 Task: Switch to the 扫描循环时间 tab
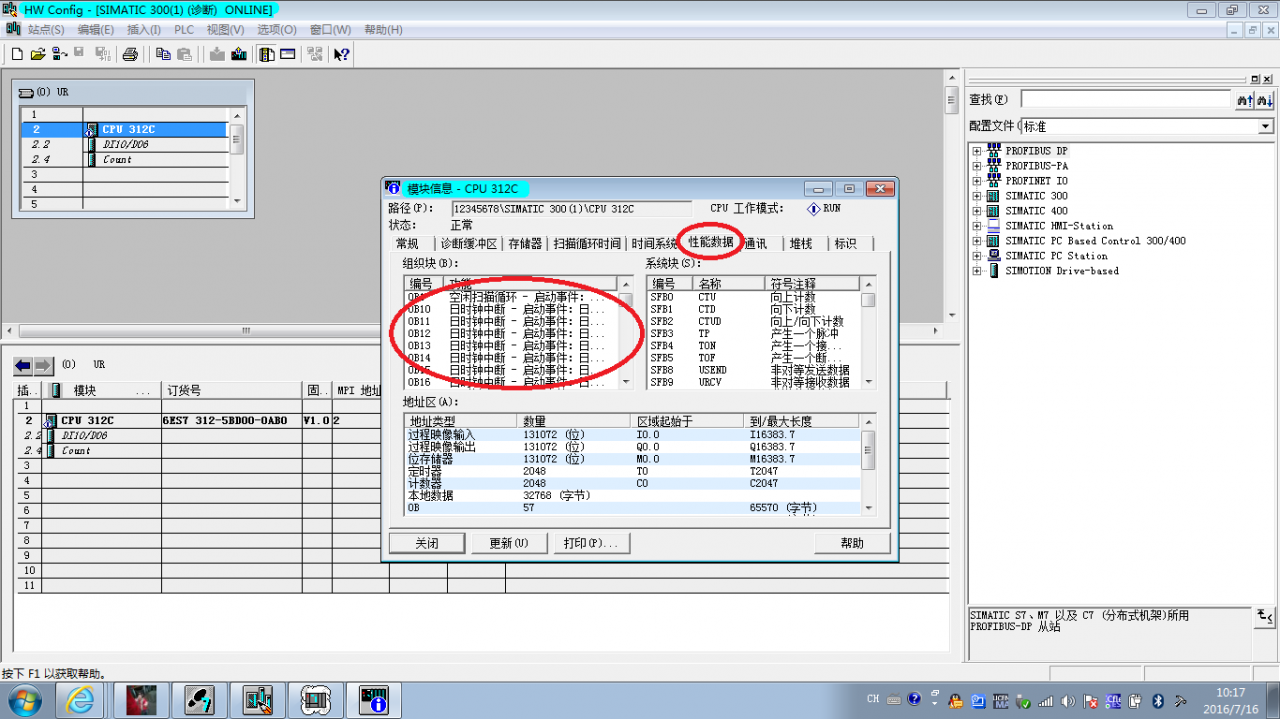coord(587,243)
